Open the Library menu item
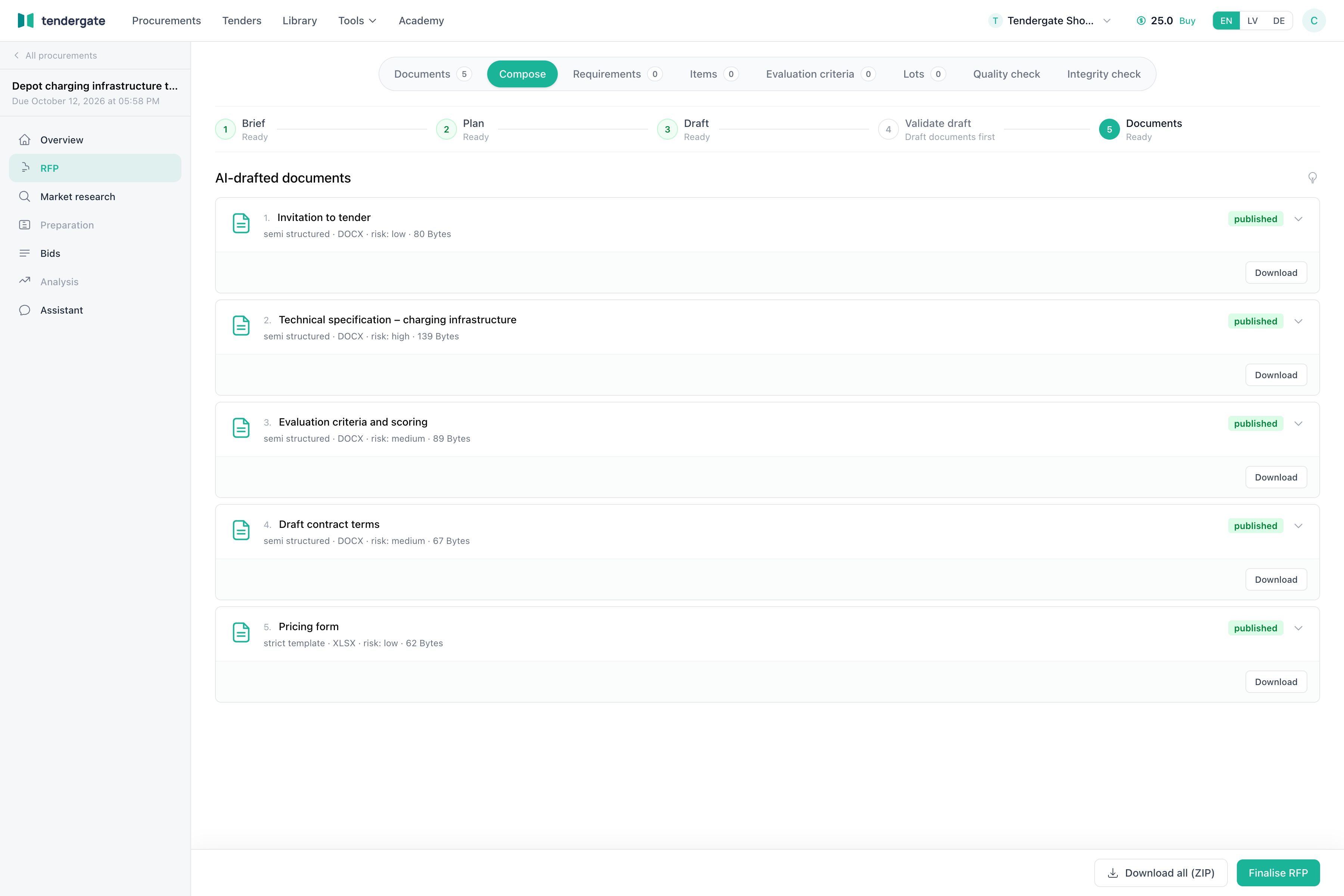This screenshot has width=1344, height=896. click(299, 21)
